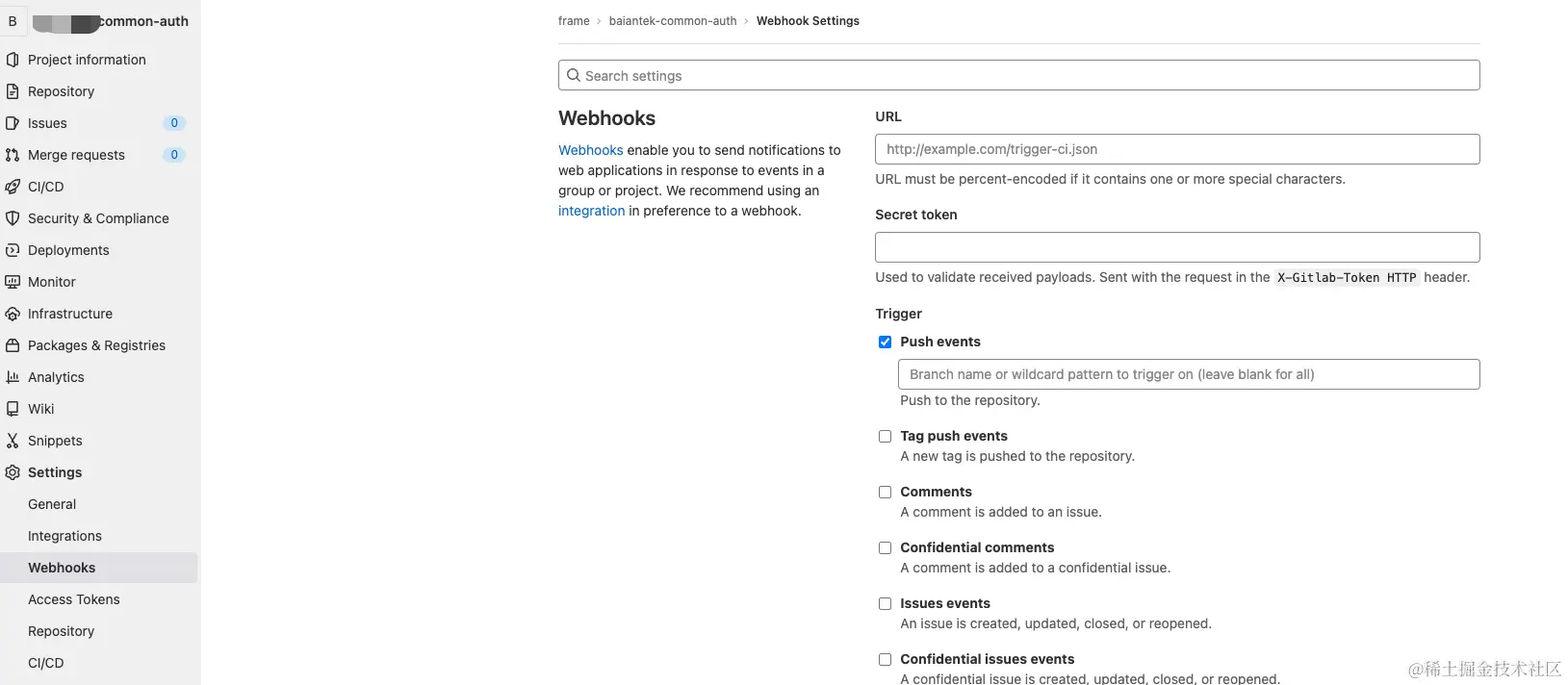Viewport: 1568px width, 685px height.
Task: Go to Access Tokens settings
Action: [74, 599]
